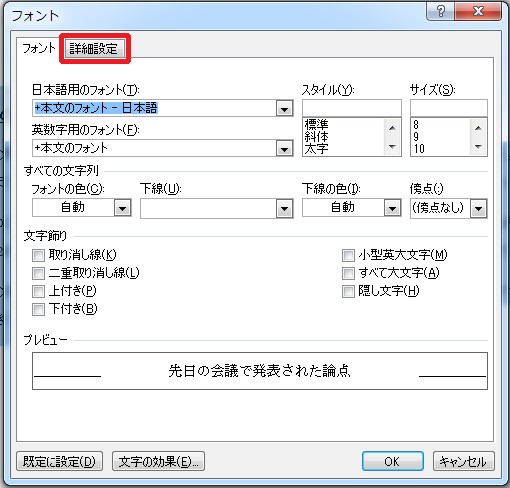Close the フォント dialog window

click(x=478, y=11)
